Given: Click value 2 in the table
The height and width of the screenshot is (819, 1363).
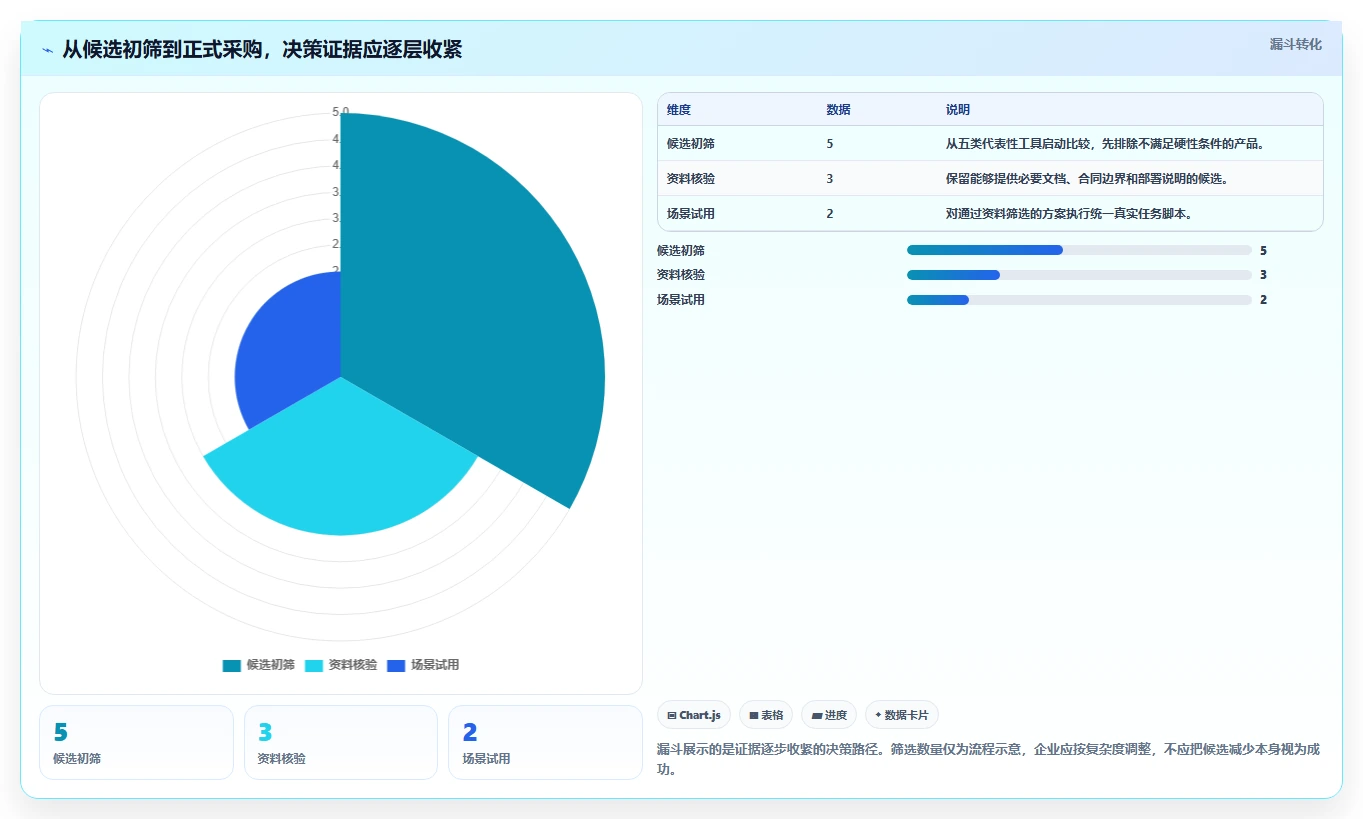Looking at the screenshot, I should pos(830,214).
